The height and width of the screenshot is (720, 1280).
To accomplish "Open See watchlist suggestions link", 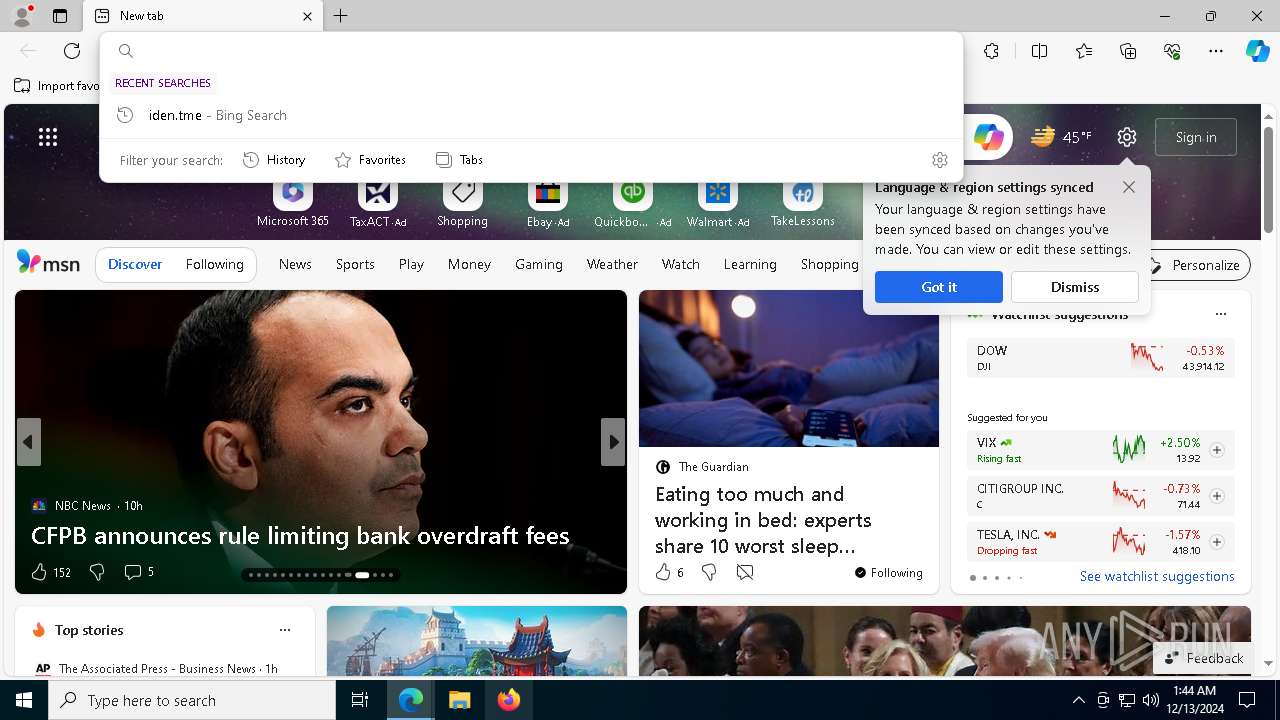I will [1157, 576].
